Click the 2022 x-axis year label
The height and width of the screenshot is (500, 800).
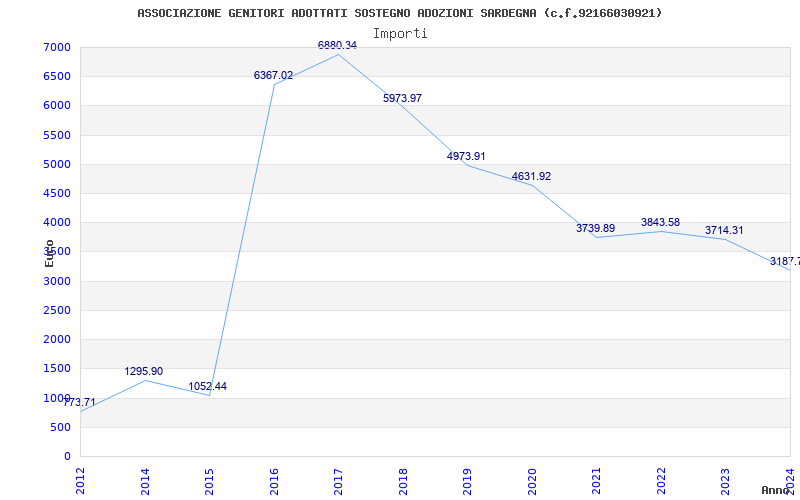[x=661, y=481]
